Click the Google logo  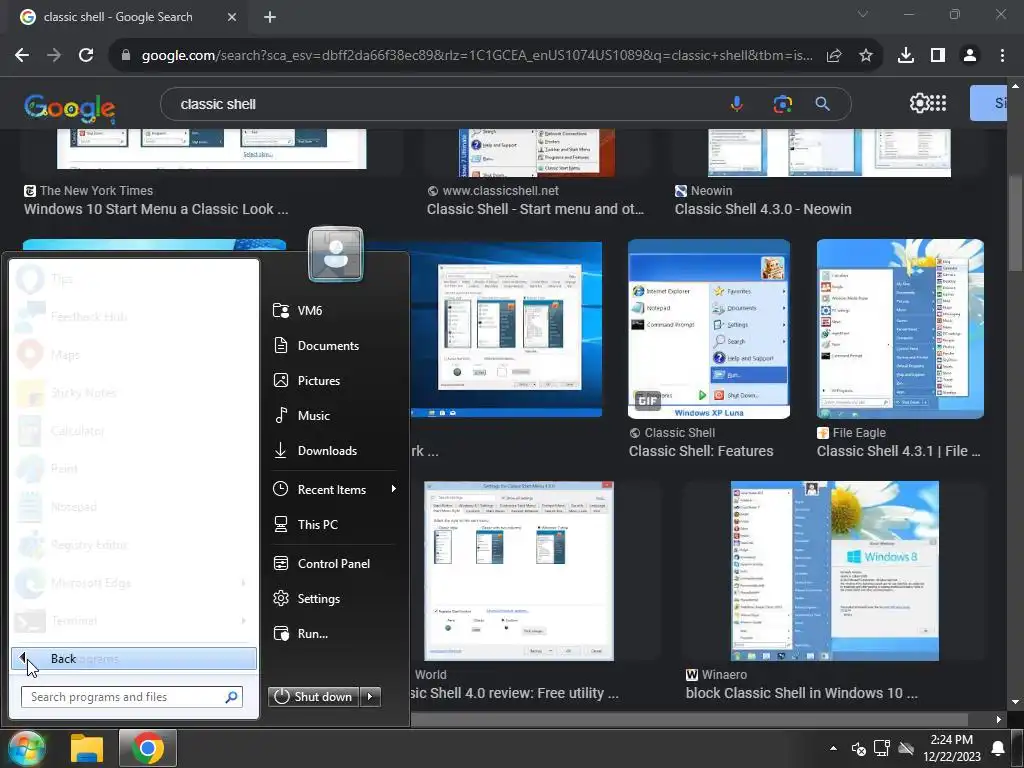[x=69, y=108]
